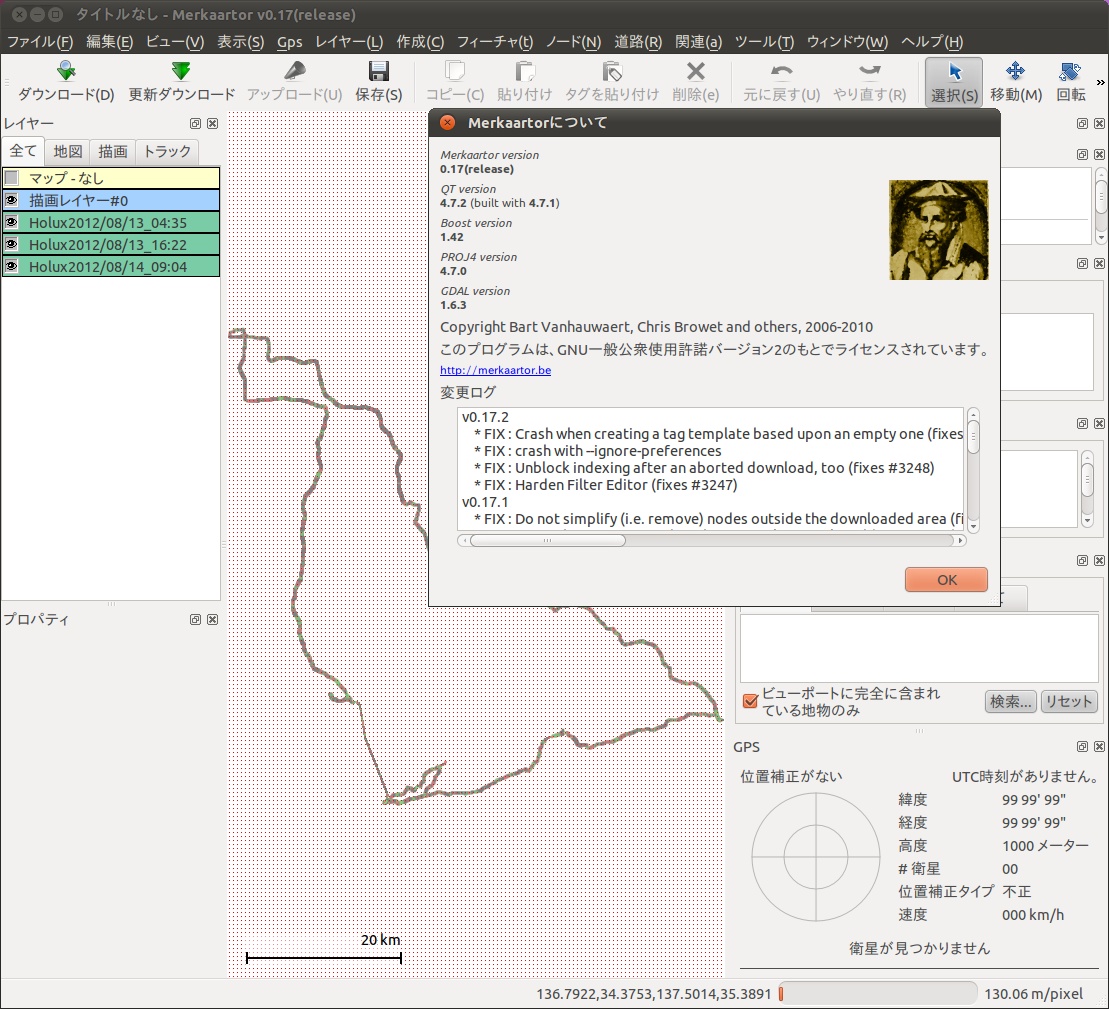
Task: Click the 更新ダウンロード toolbar icon
Action: 181,71
